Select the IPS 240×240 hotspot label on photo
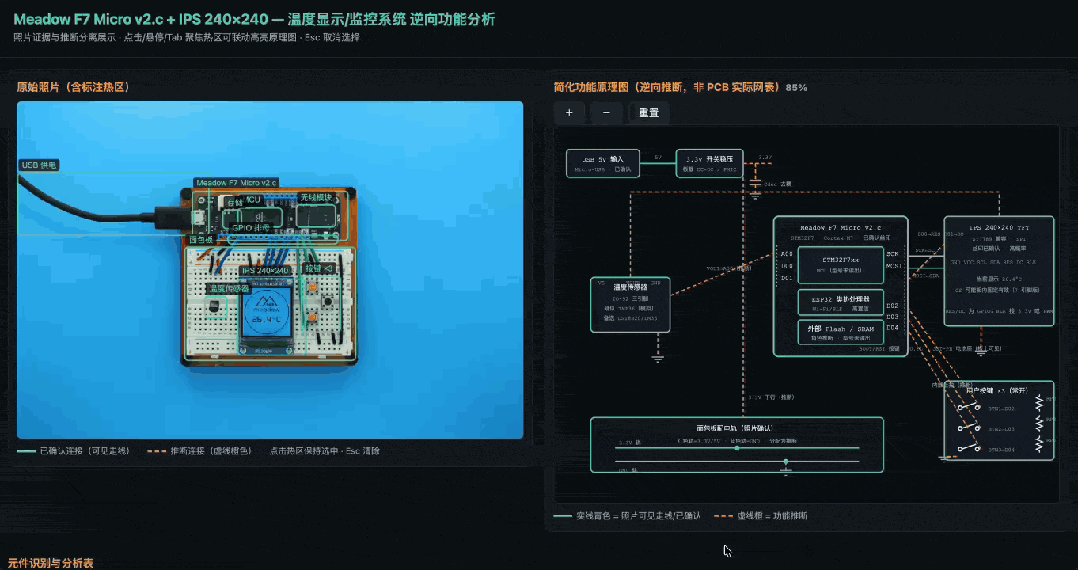Viewport: 1078px width, 570px height. [x=265, y=270]
